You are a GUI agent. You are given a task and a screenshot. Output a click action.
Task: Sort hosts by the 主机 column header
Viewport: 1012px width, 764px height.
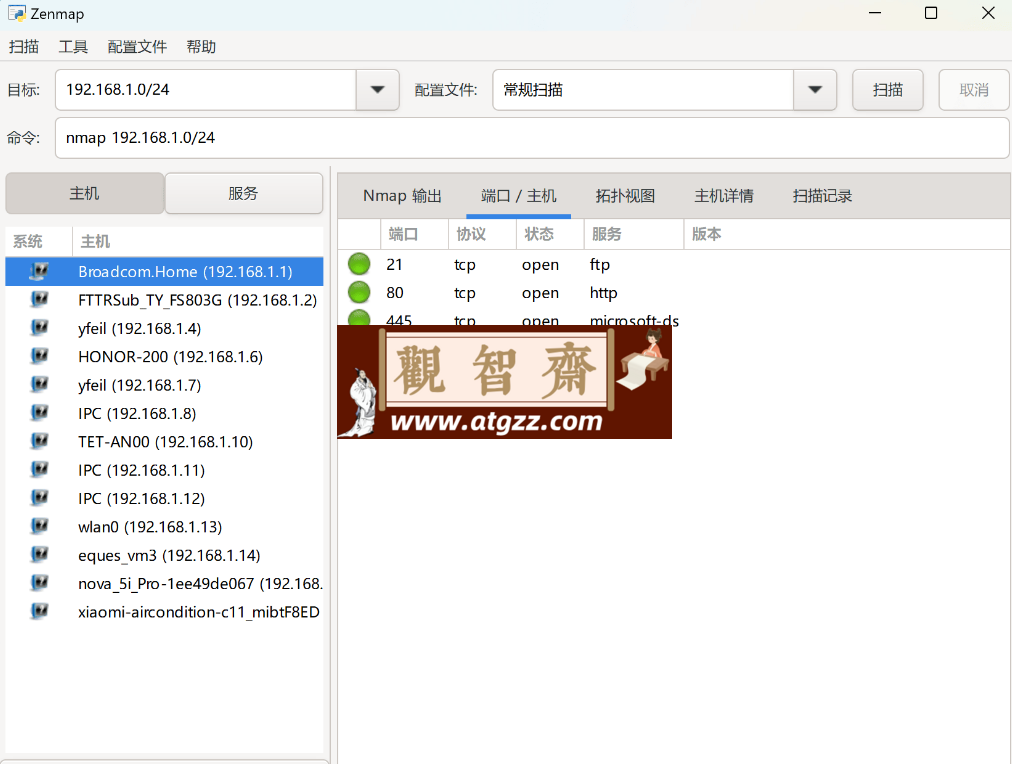click(x=197, y=241)
